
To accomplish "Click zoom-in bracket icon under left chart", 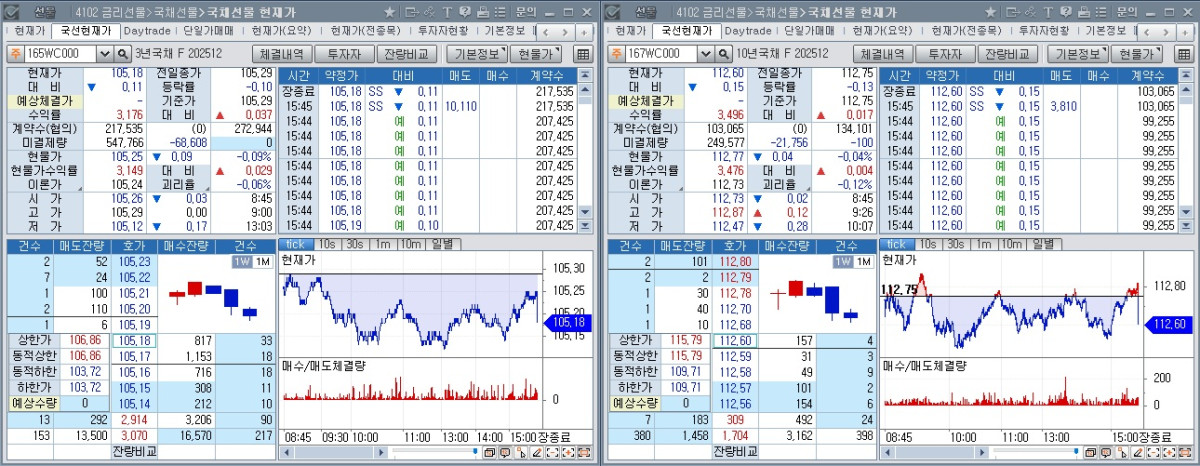I will (569, 452).
